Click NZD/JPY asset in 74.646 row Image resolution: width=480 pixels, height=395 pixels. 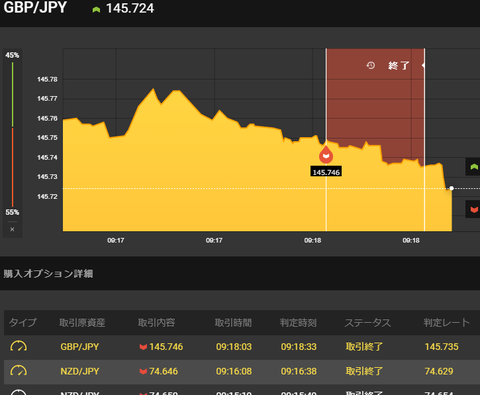click(80, 371)
